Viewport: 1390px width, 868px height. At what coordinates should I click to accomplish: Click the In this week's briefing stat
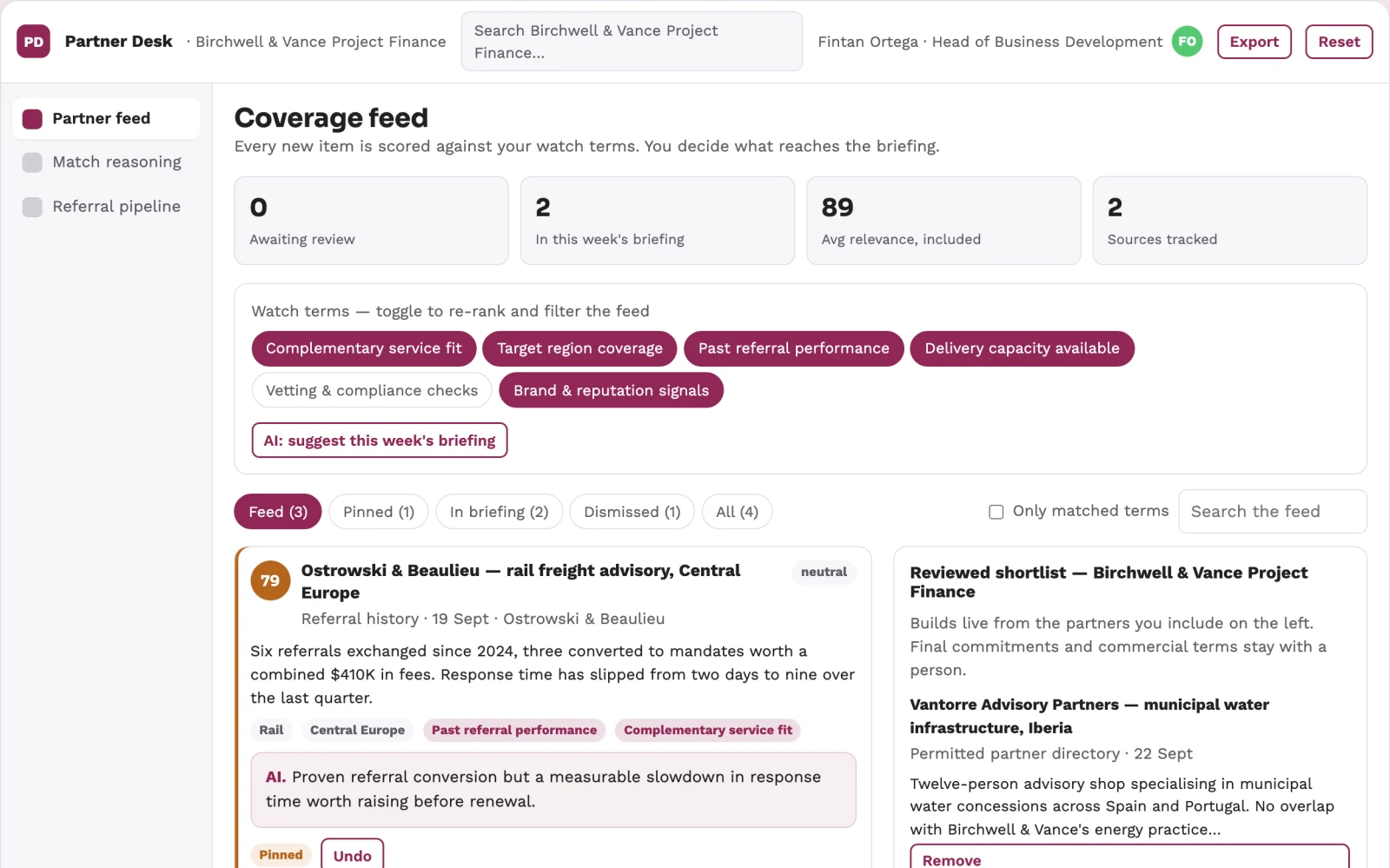pos(657,221)
